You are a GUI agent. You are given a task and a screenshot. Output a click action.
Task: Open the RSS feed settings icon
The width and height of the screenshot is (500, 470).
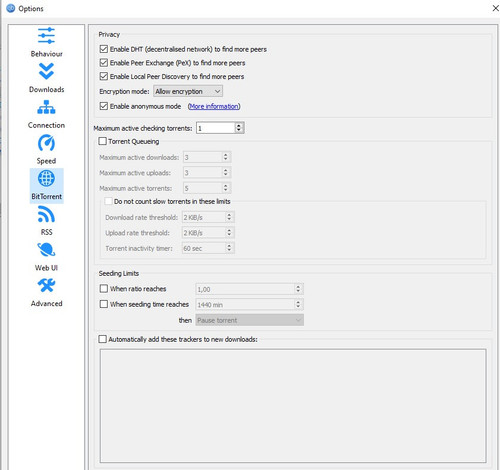(46, 214)
